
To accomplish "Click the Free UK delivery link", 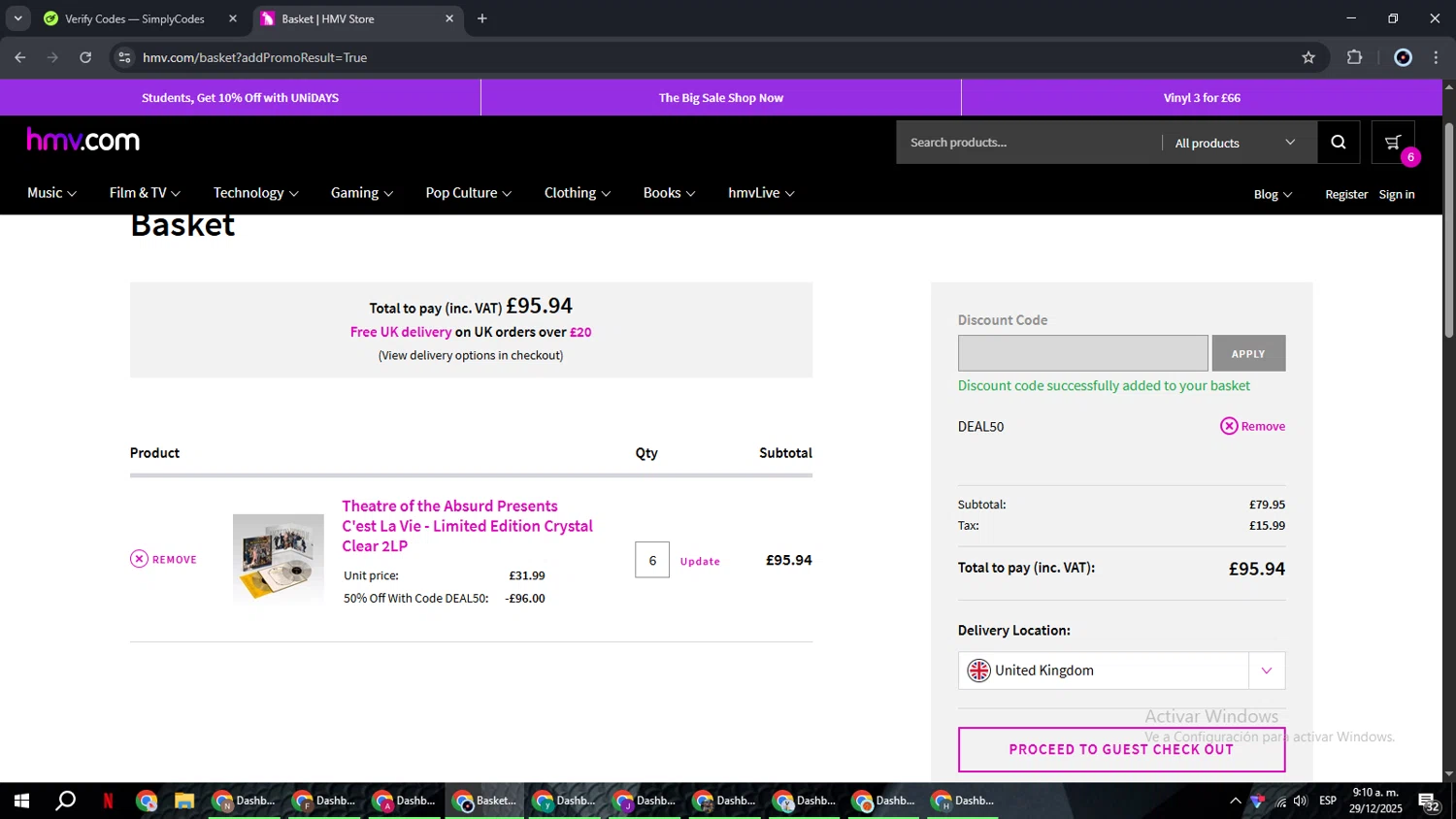I will coord(401,332).
